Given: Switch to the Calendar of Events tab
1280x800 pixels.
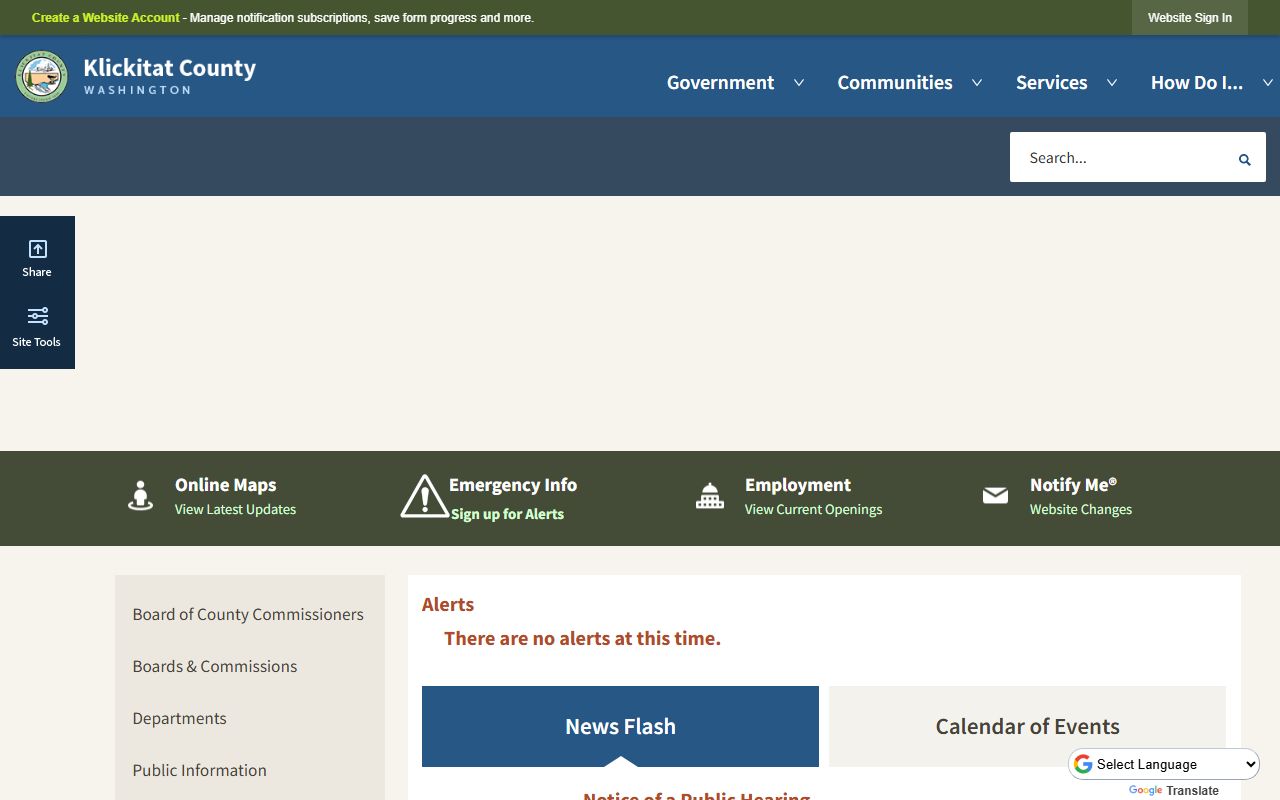Looking at the screenshot, I should coord(1027,726).
